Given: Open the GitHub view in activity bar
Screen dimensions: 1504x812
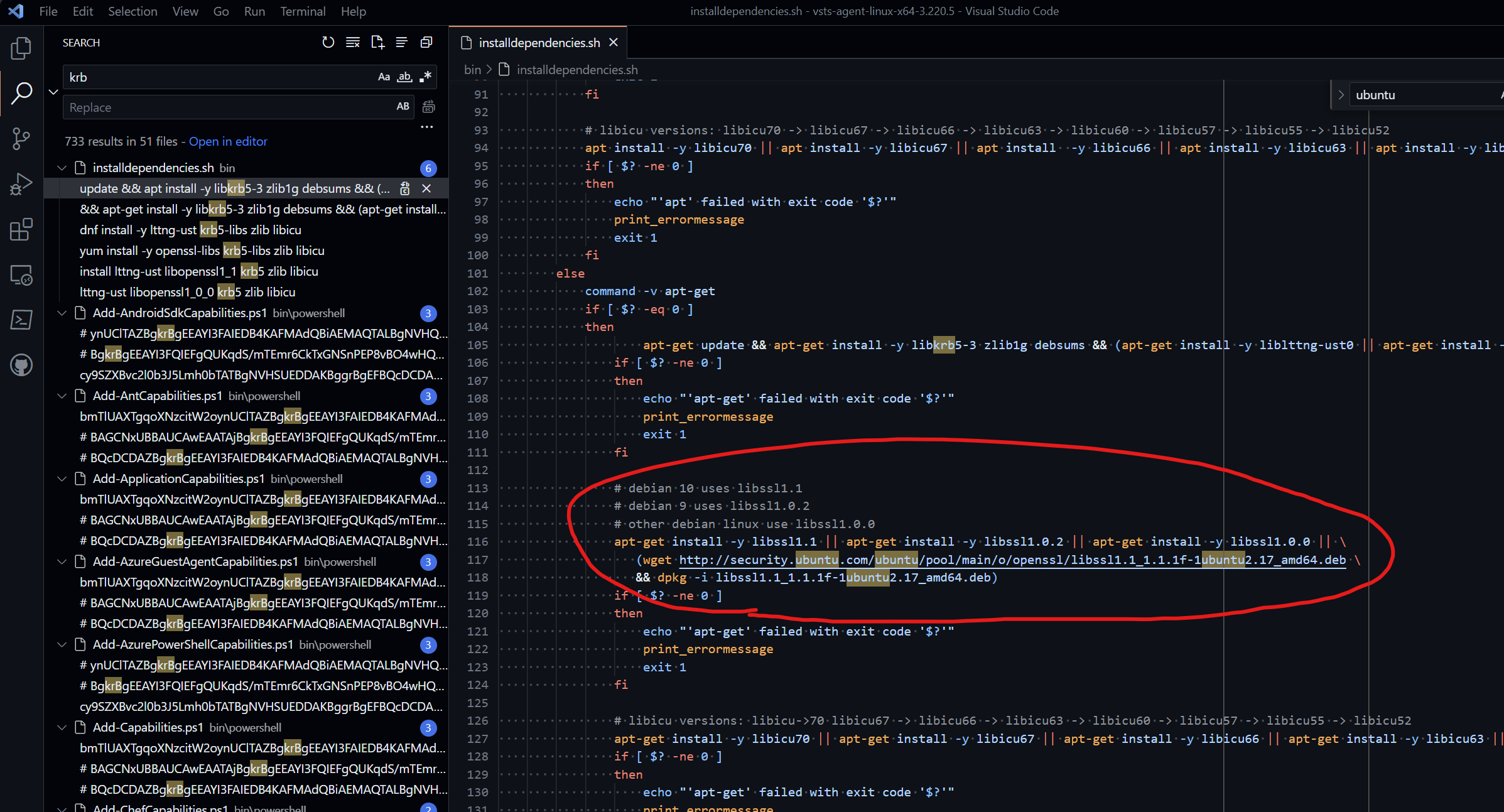Looking at the screenshot, I should (21, 365).
